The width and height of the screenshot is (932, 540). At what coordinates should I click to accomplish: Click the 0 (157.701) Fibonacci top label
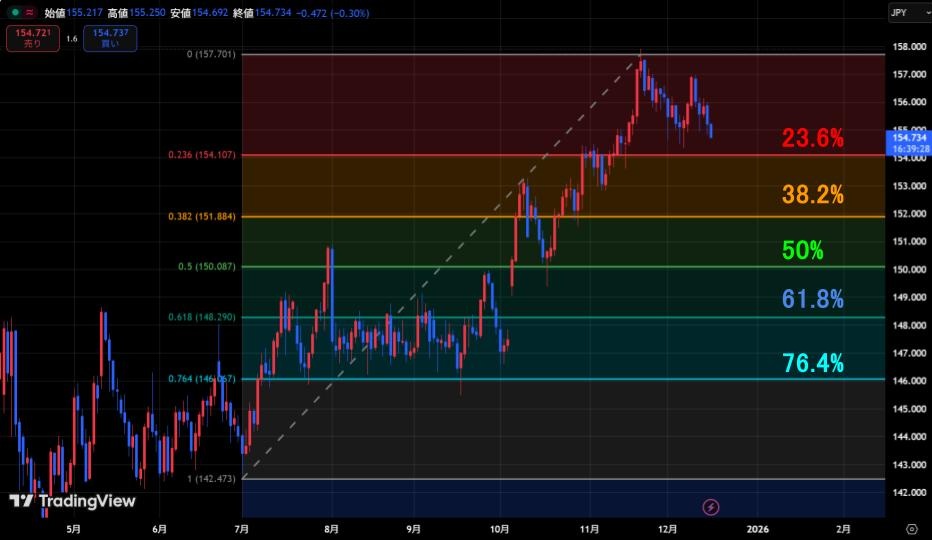pos(211,54)
